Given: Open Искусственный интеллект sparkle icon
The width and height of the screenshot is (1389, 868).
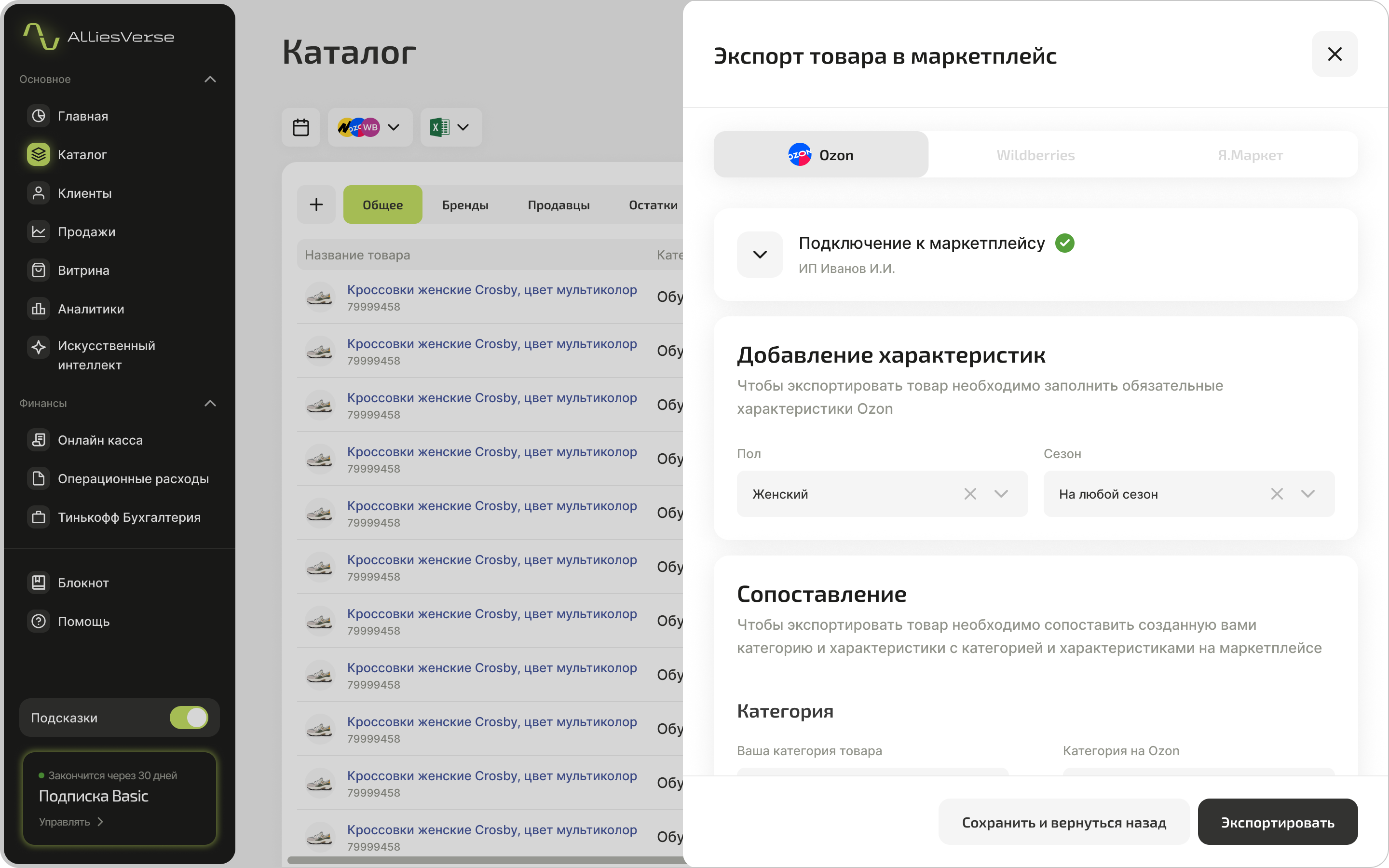Looking at the screenshot, I should coord(39,347).
